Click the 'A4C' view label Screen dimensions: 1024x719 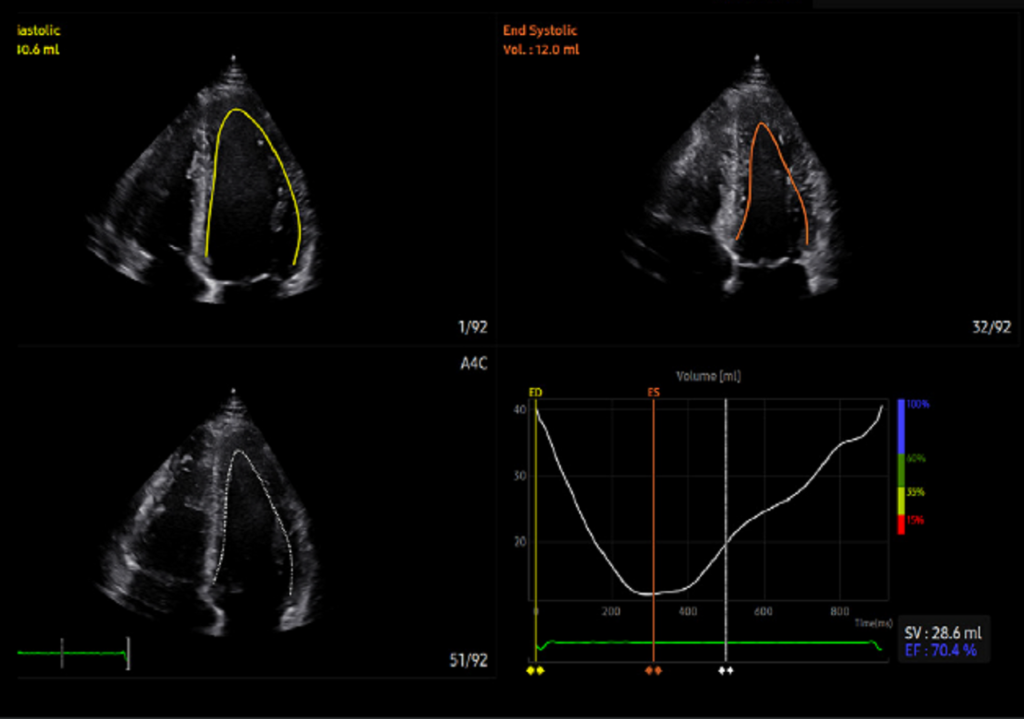(x=473, y=364)
